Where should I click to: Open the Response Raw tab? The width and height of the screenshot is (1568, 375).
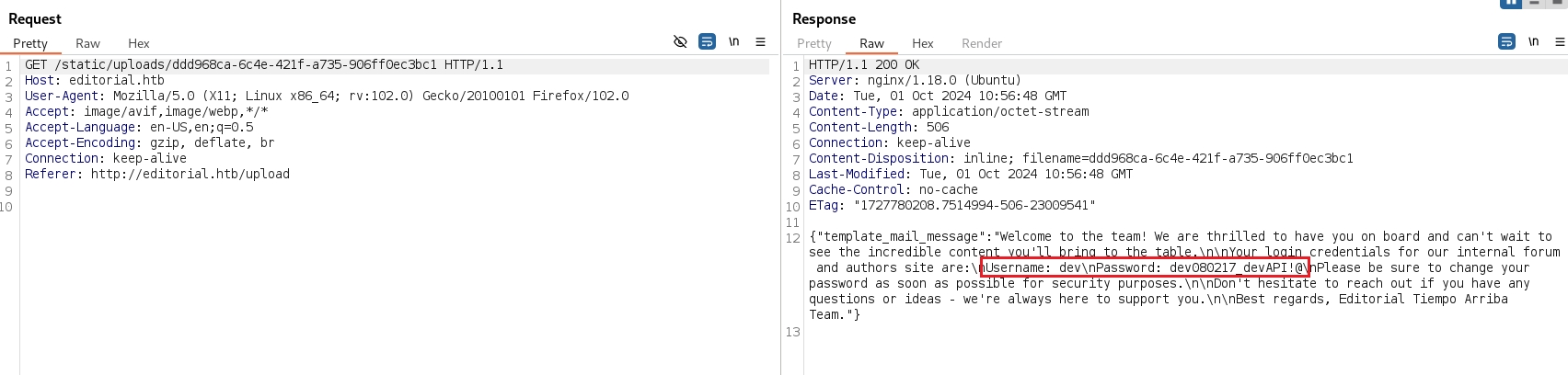(871, 43)
